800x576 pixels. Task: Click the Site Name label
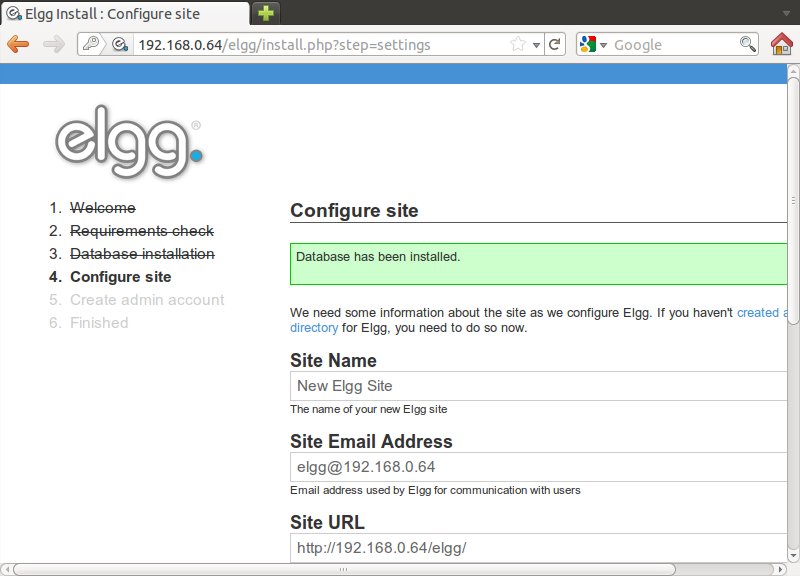coord(333,361)
